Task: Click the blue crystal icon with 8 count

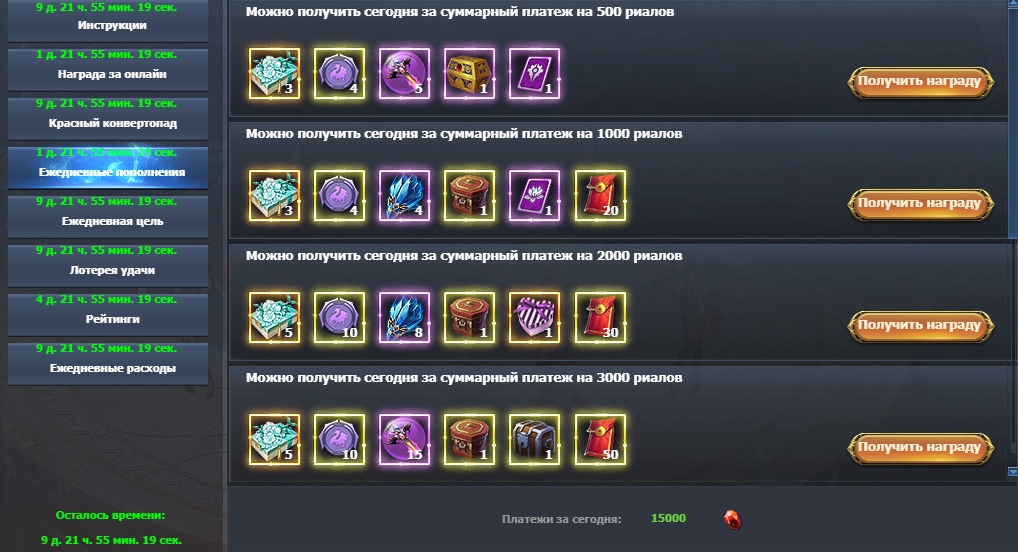Action: (x=404, y=318)
